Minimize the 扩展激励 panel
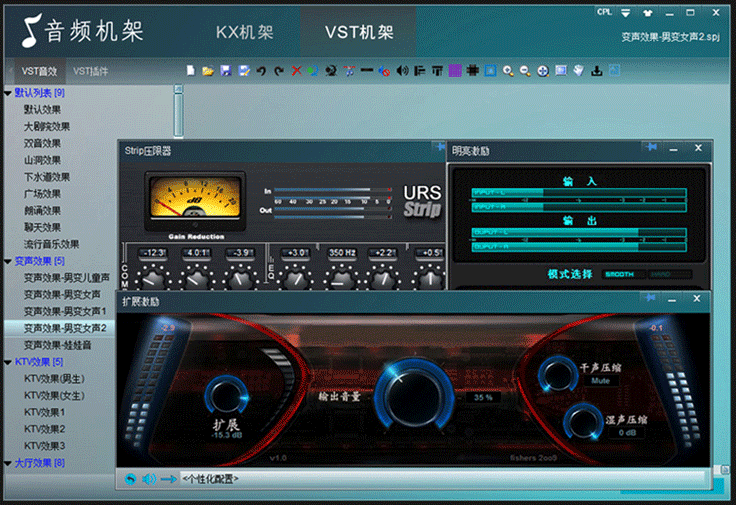Viewport: 736px width, 505px height. coord(672,299)
